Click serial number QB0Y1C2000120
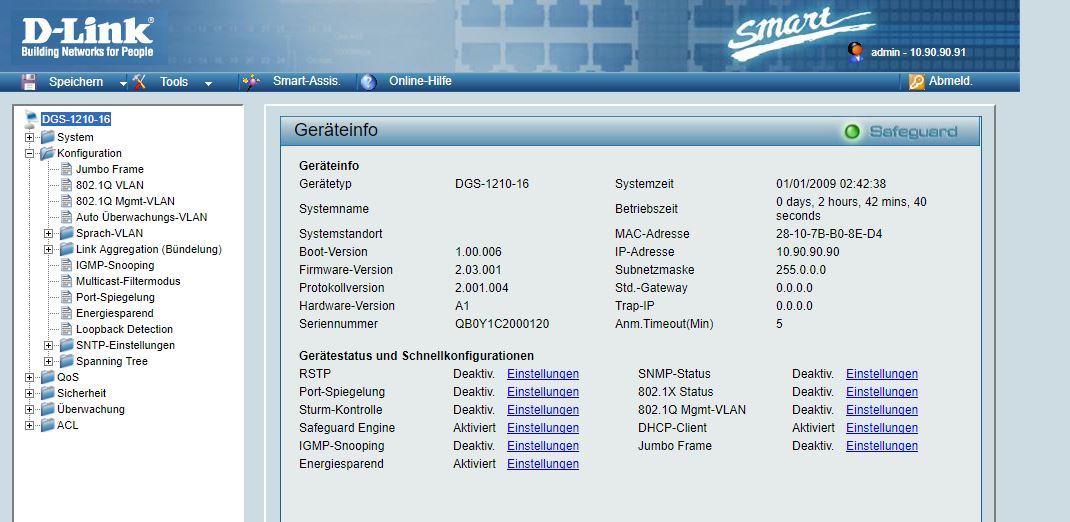The image size is (1070, 522). click(x=502, y=323)
